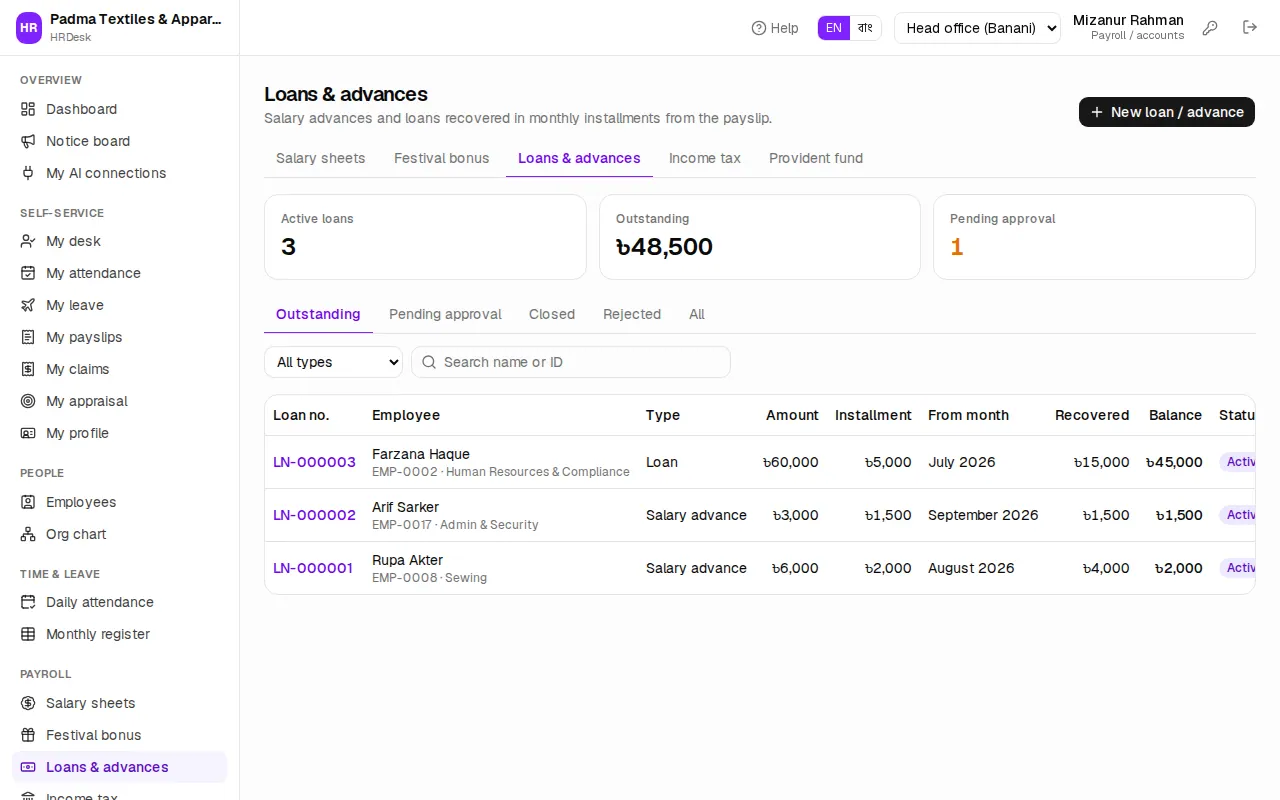Click the Outstanding ৳48,500 summary card

click(760, 237)
